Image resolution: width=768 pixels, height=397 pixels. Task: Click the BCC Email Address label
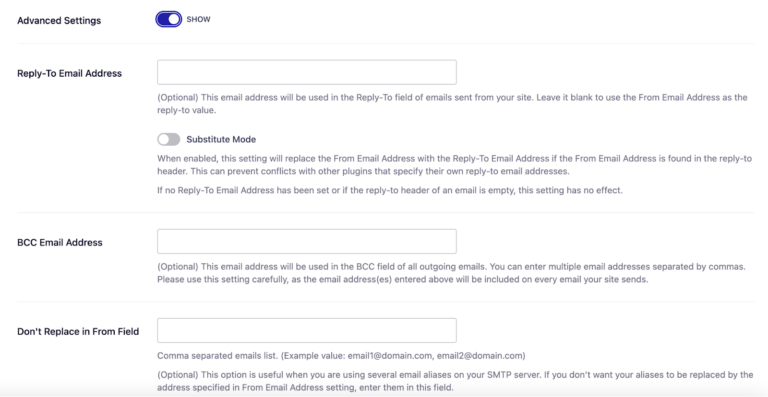(x=60, y=242)
